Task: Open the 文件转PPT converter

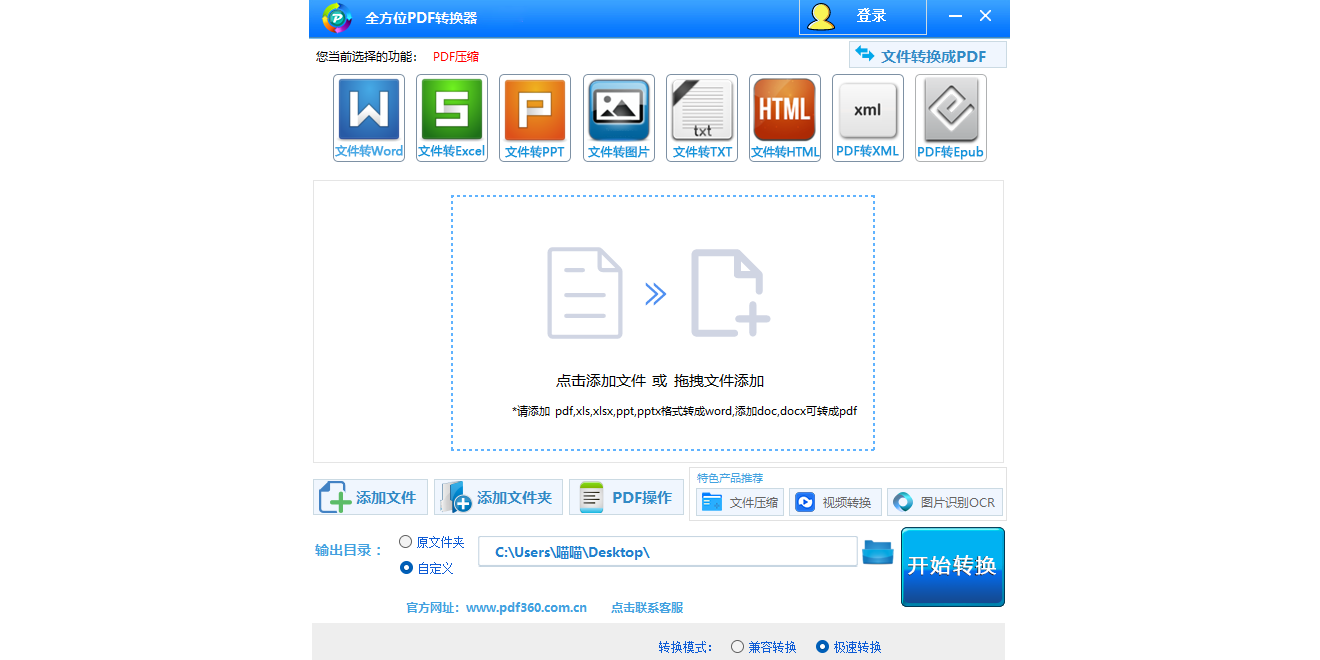Action: tap(534, 115)
